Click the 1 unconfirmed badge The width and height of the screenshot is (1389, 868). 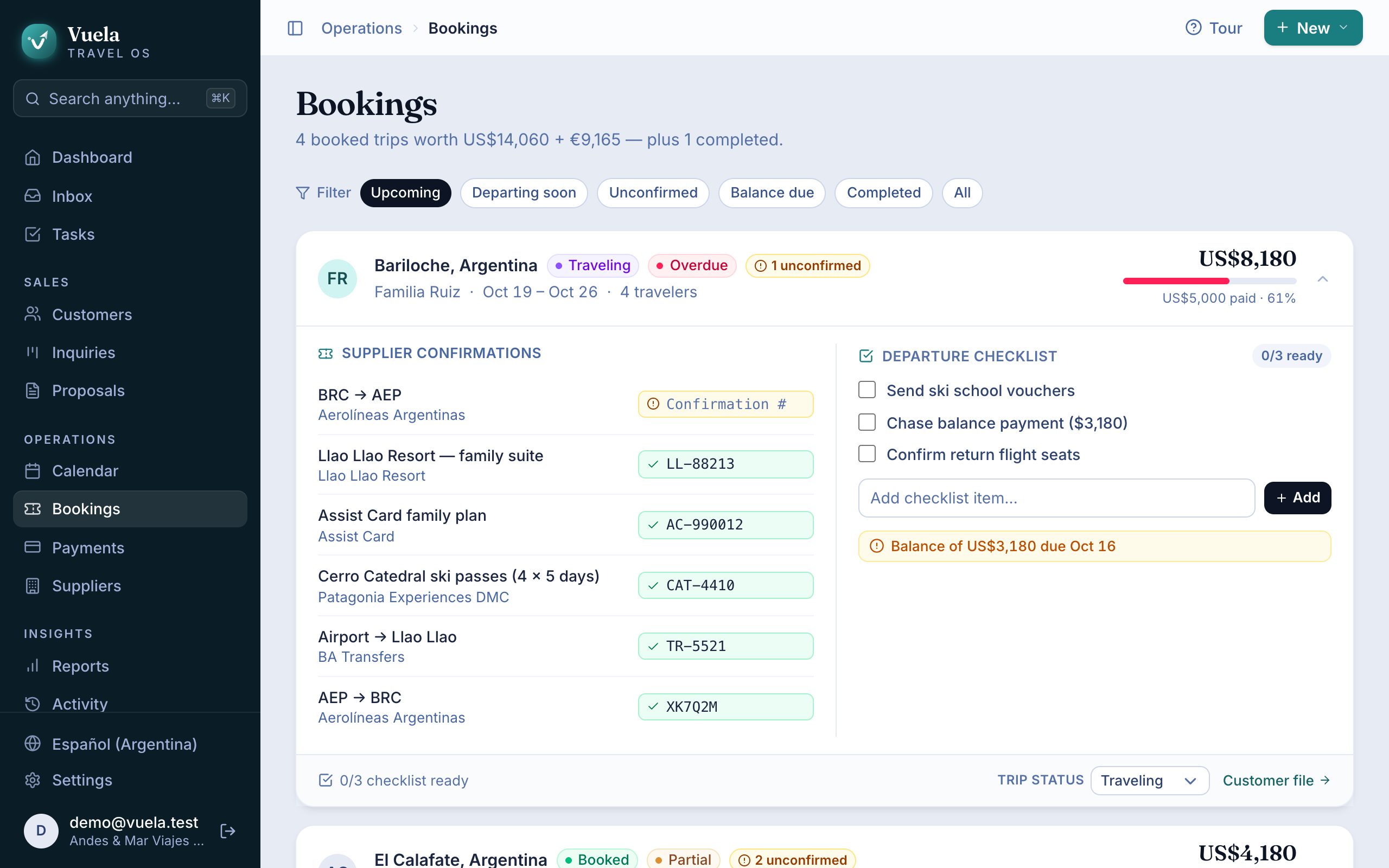pos(807,265)
